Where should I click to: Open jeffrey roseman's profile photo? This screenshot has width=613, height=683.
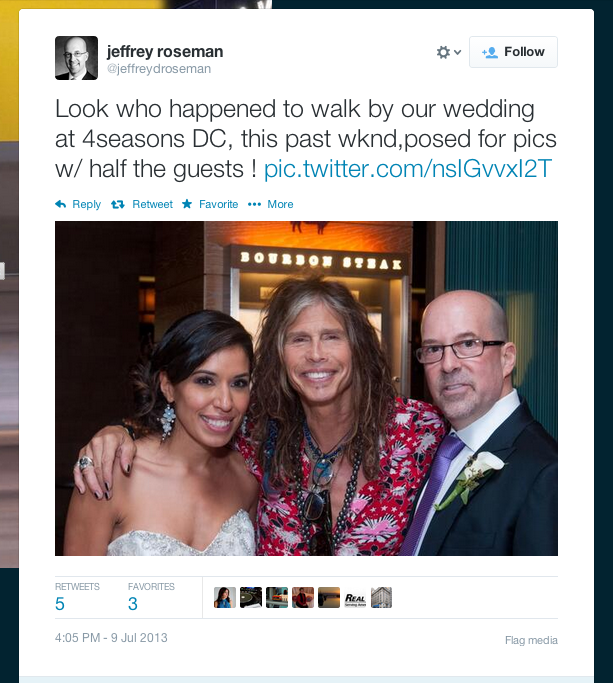[x=76, y=58]
